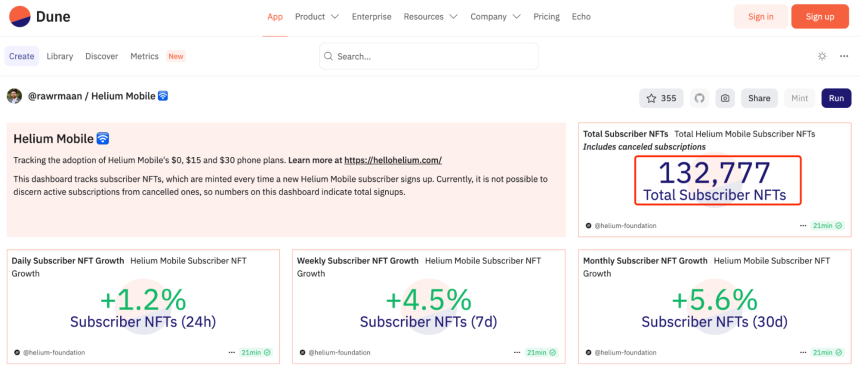This screenshot has width=860, height=372.
Task: Open options menu on Monthly Growth card
Action: pos(803,352)
